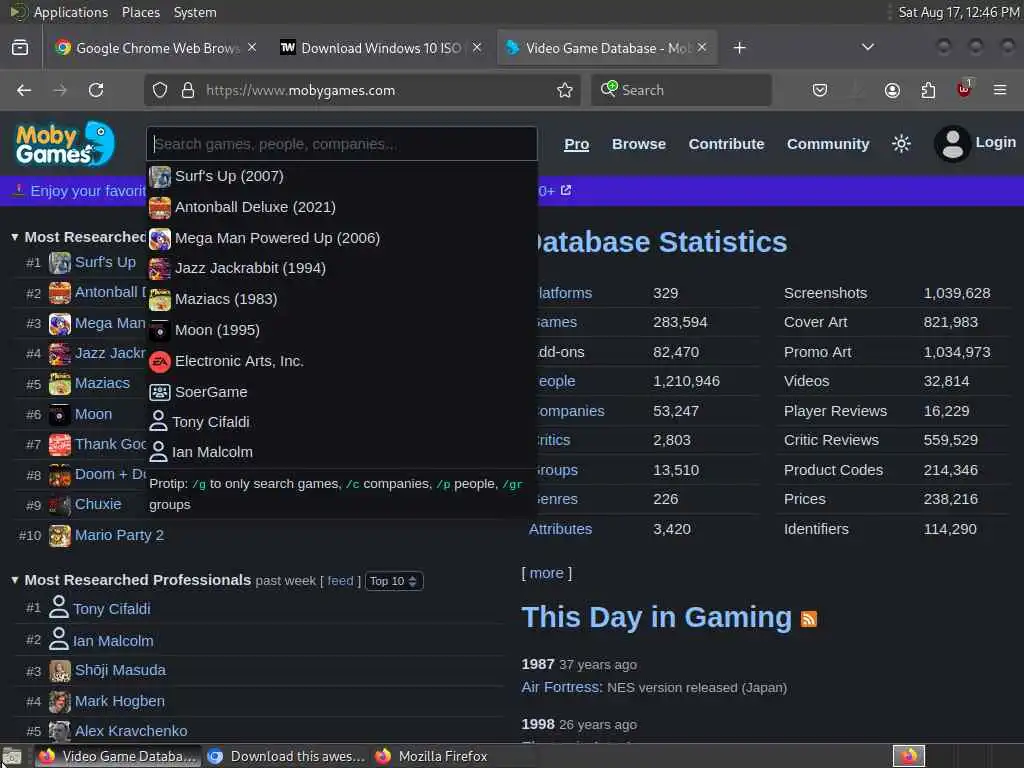The image size is (1024, 768).
Task: Expand the list all tabs chevron
Action: (x=868, y=47)
